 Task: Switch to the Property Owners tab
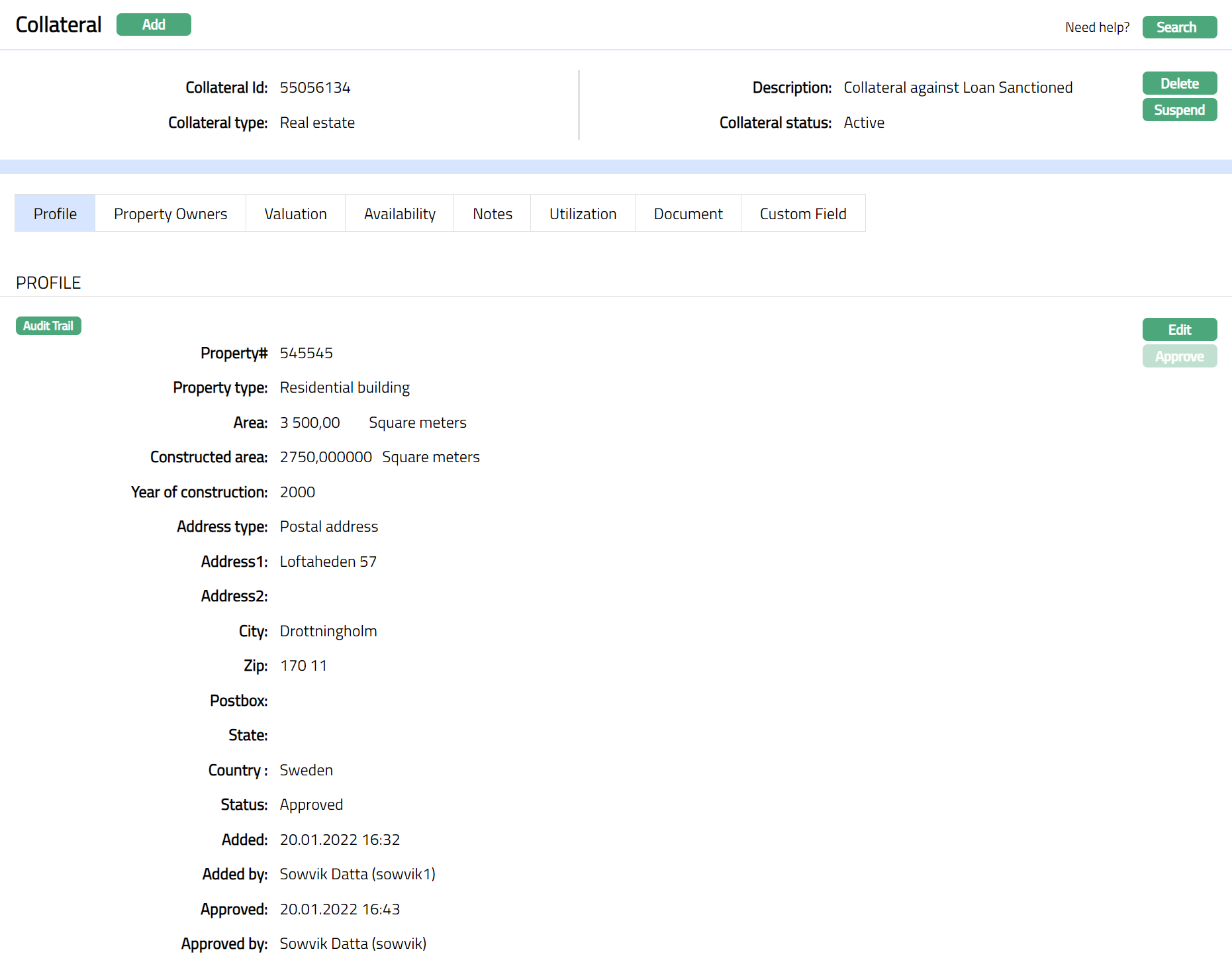click(170, 214)
